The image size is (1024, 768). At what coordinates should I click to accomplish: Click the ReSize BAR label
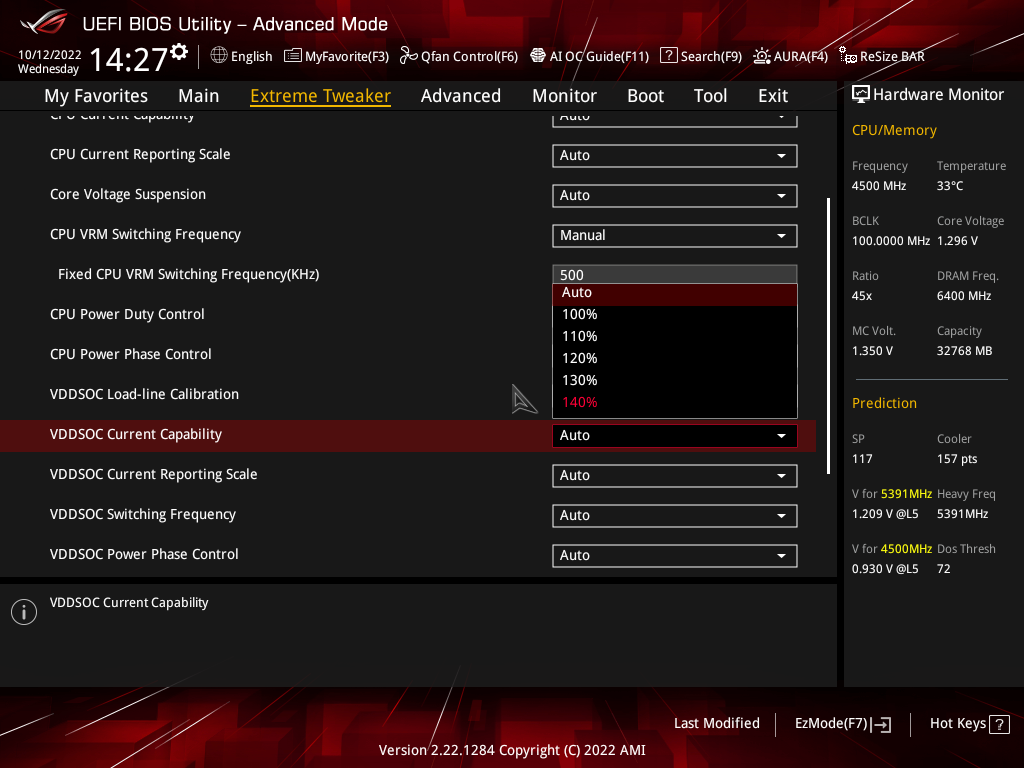(x=892, y=57)
